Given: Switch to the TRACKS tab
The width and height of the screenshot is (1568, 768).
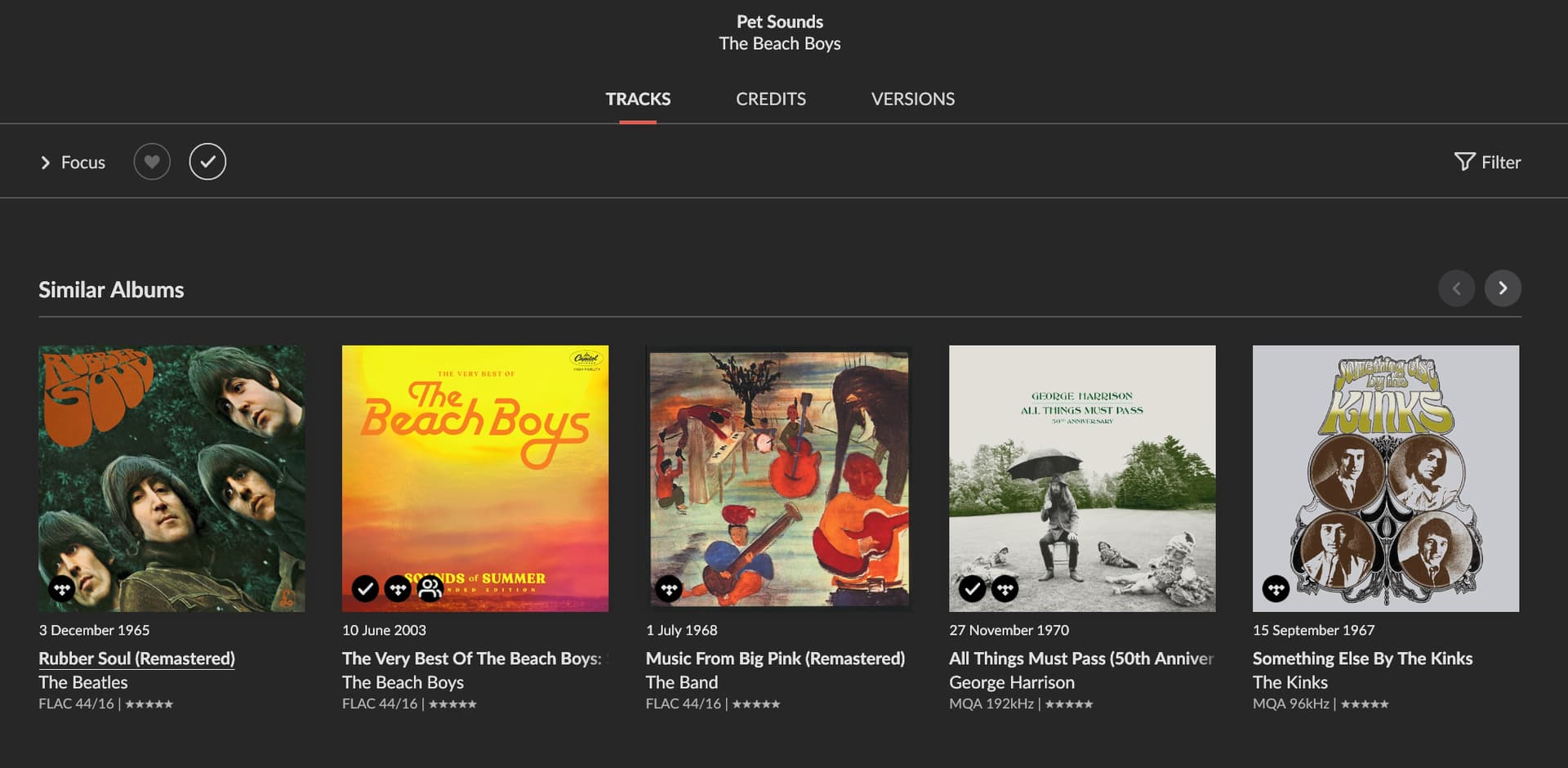Looking at the screenshot, I should 638,99.
